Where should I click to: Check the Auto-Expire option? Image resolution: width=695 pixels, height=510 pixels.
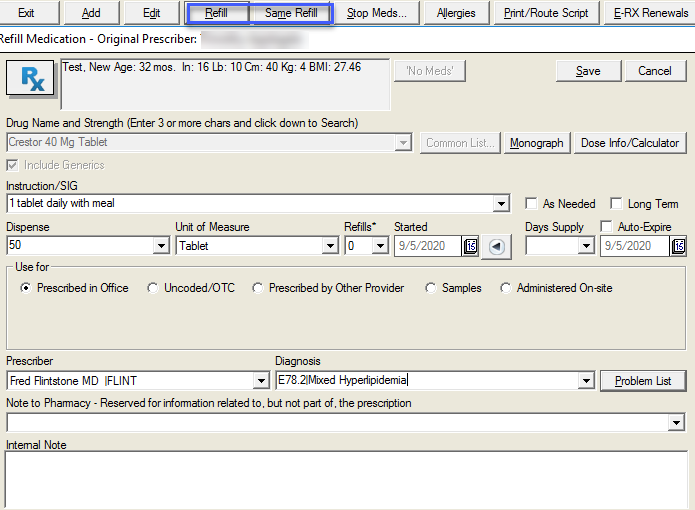(607, 227)
